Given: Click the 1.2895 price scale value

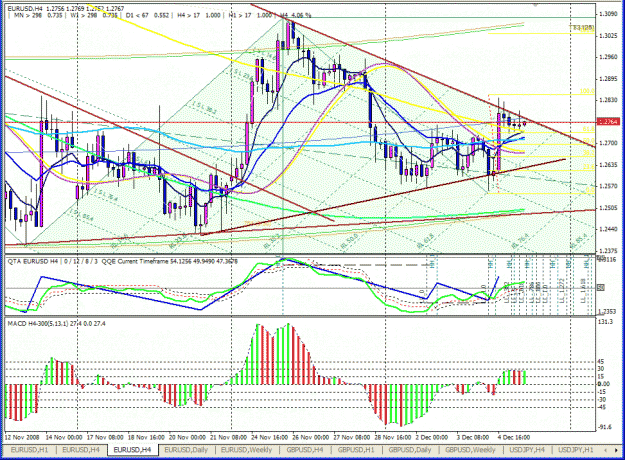Looking at the screenshot, I should coord(608,79).
